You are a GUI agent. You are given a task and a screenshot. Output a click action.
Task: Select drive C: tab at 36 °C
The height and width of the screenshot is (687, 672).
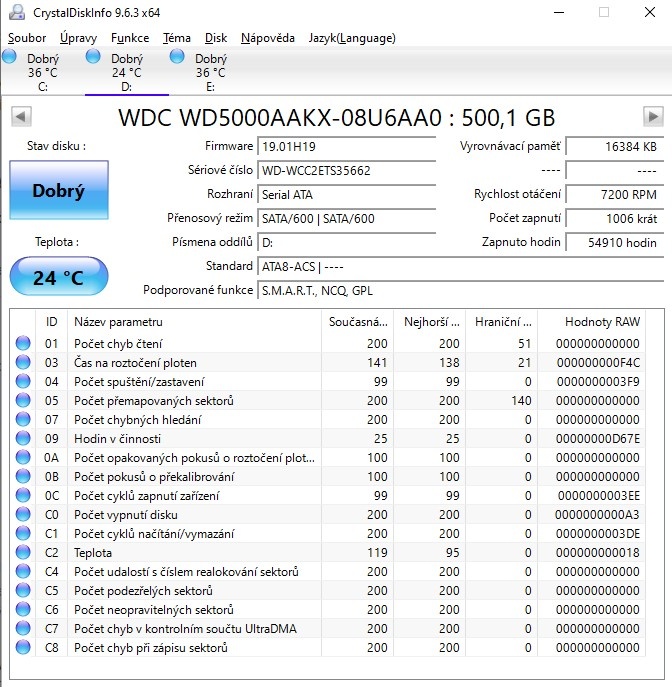[x=42, y=72]
